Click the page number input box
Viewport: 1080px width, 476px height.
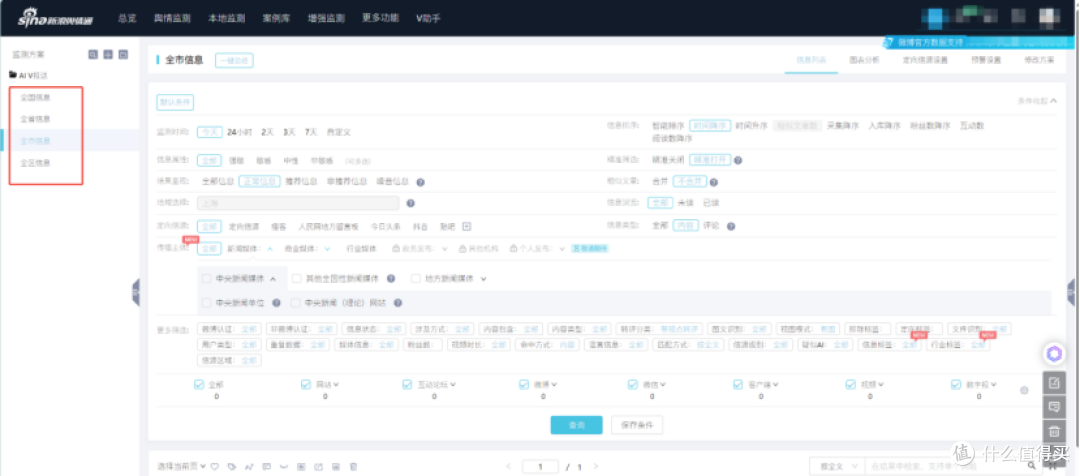tap(541, 467)
